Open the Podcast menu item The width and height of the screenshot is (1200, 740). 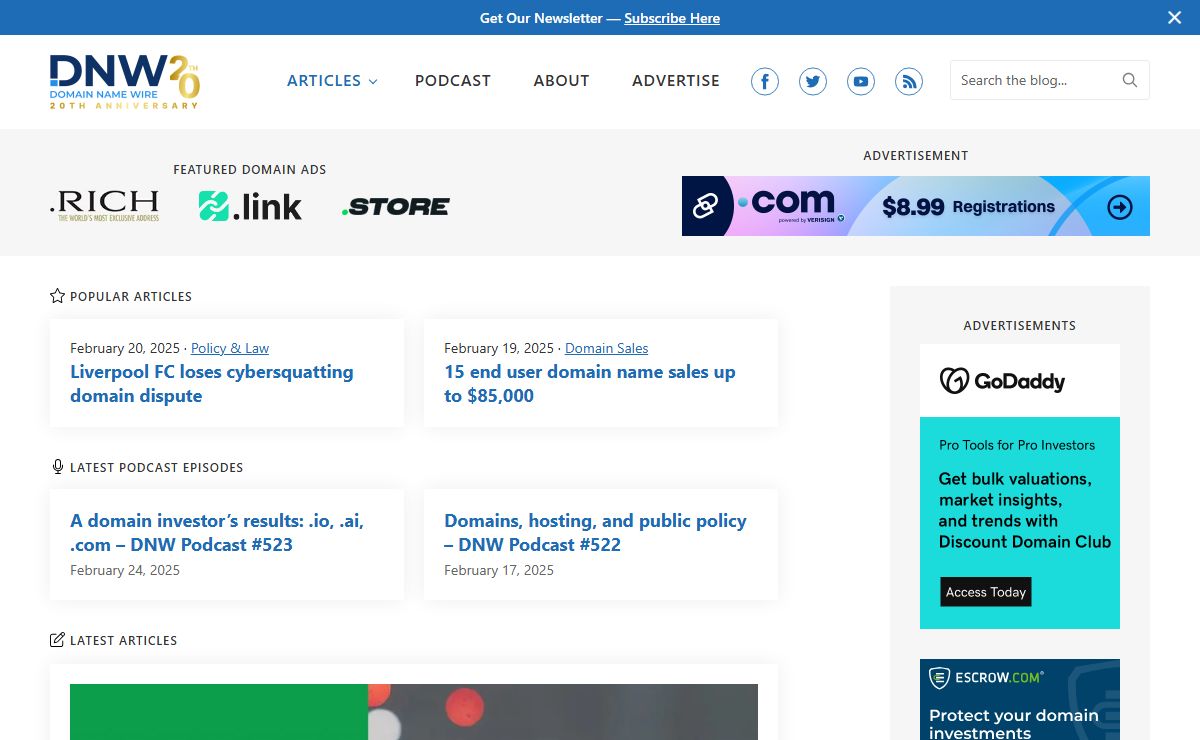click(x=453, y=81)
